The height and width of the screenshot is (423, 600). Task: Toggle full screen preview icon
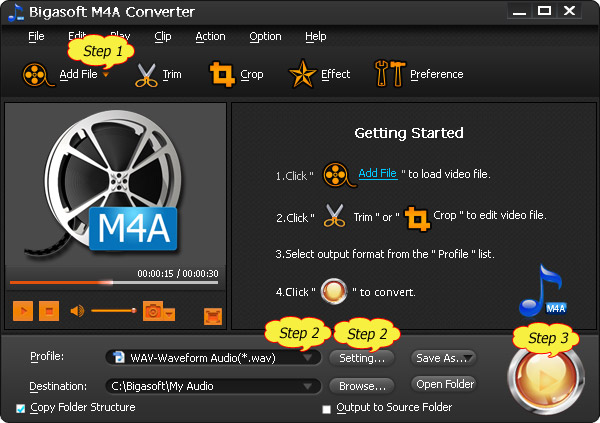[213, 316]
